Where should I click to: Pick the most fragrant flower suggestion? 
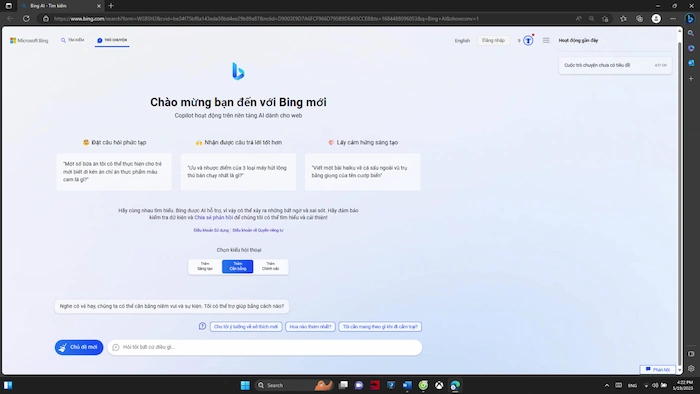tap(310, 327)
